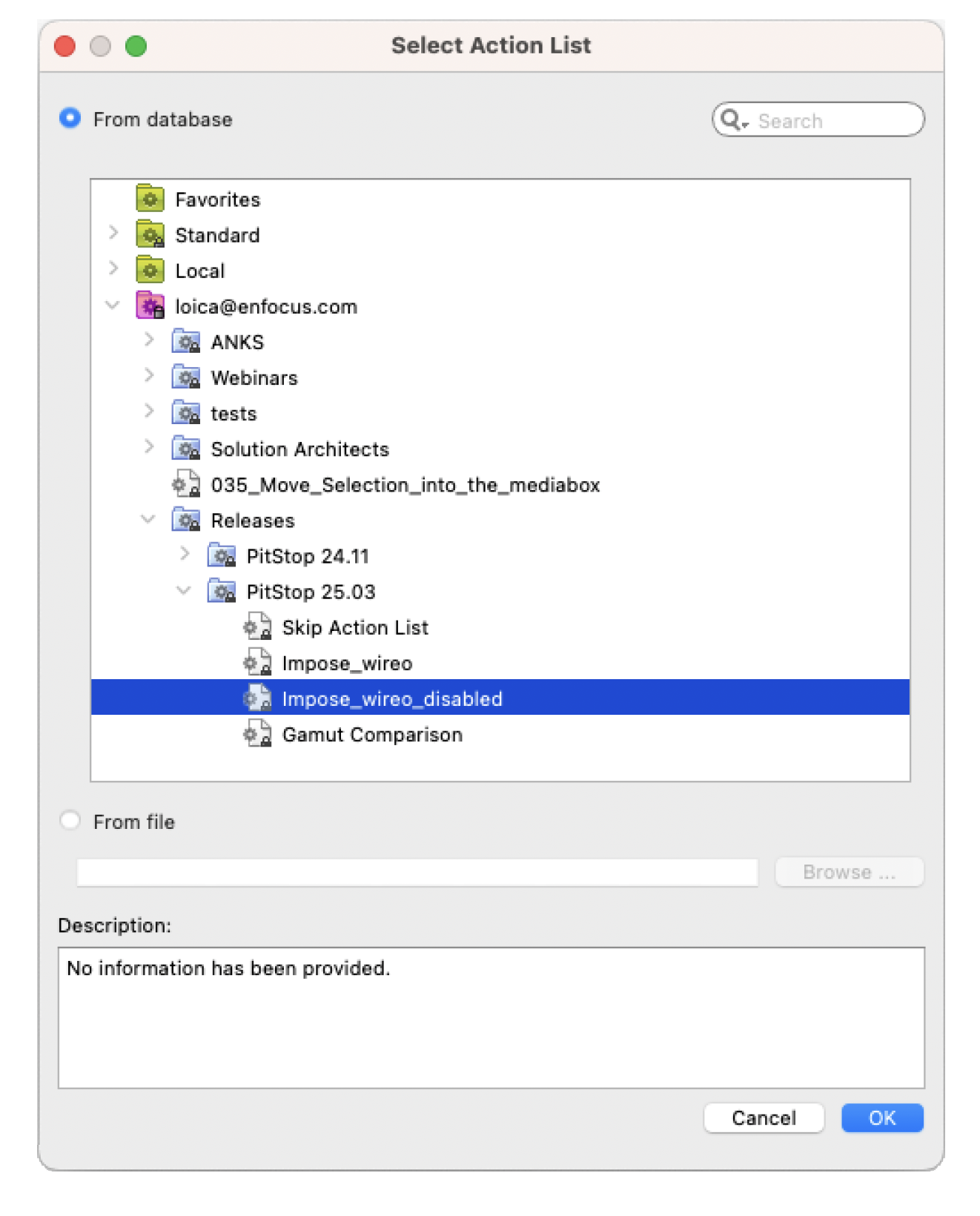
Task: Expand the PitStop 24.11 folder
Action: [185, 554]
